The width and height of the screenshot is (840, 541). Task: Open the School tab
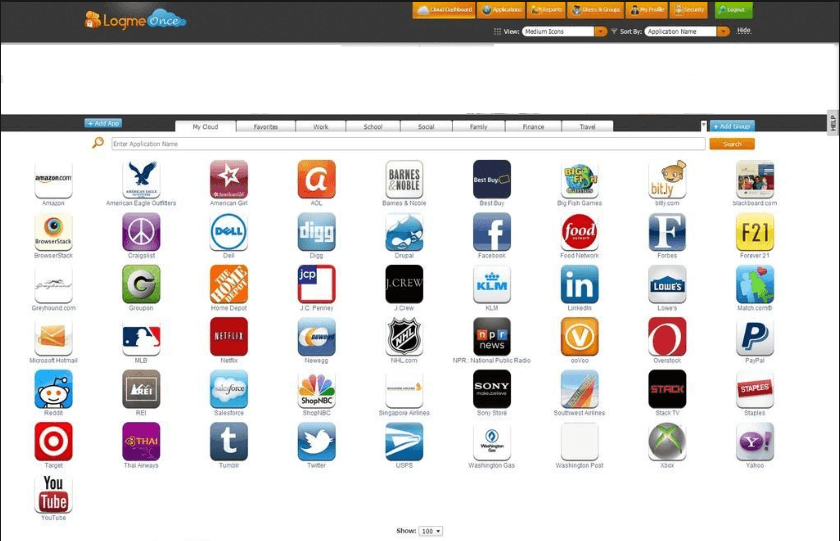click(373, 127)
